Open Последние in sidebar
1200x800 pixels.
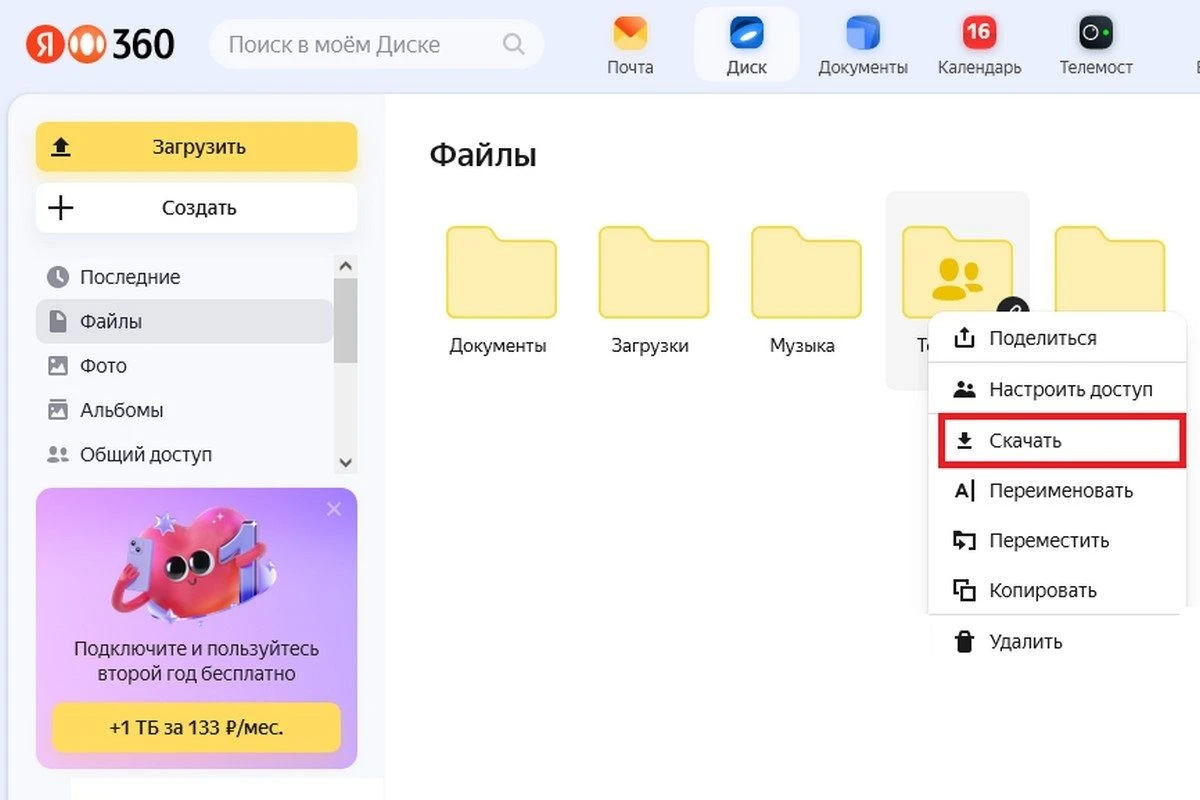pos(184,277)
